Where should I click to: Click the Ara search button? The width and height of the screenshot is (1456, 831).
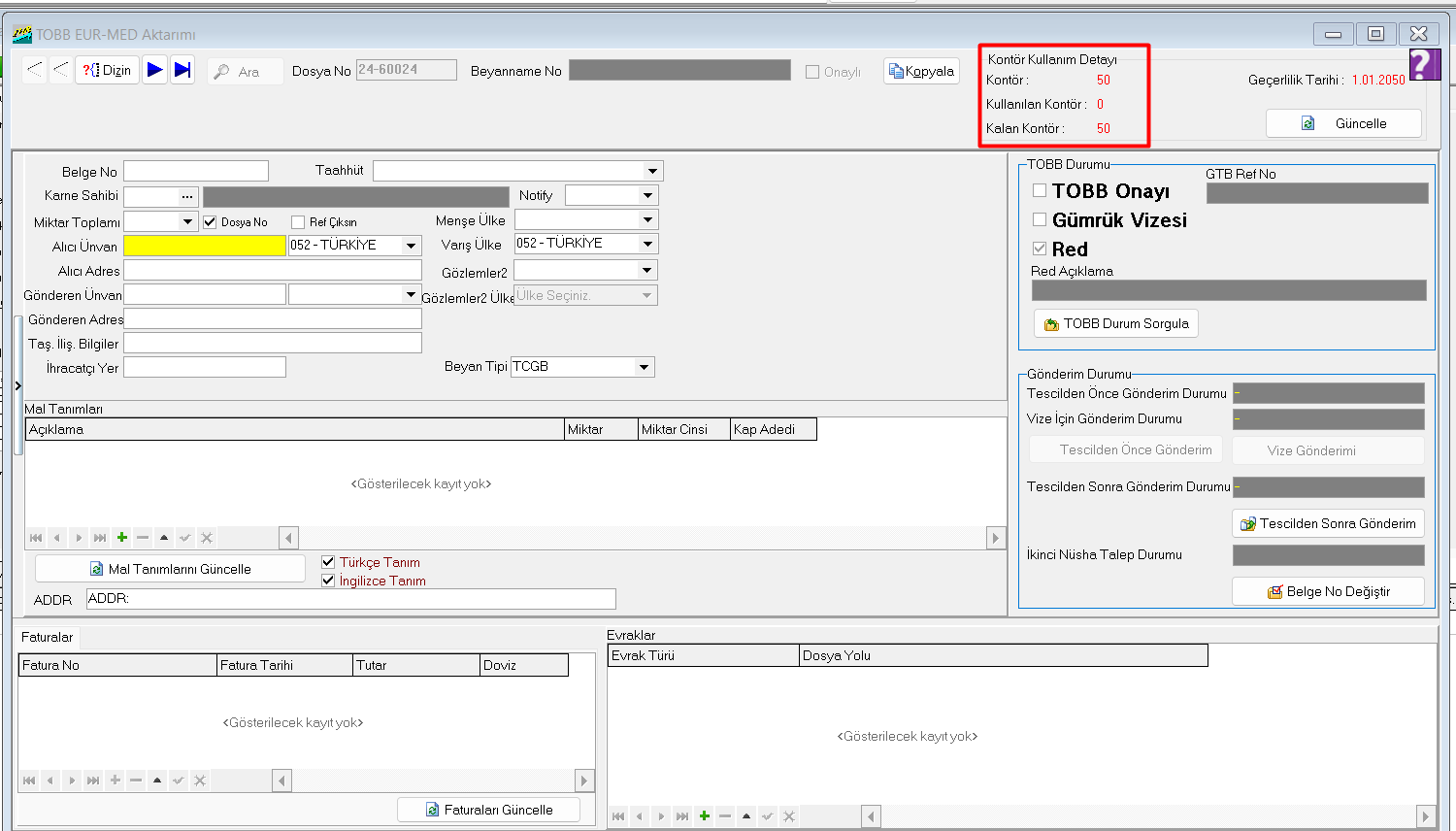[x=245, y=71]
